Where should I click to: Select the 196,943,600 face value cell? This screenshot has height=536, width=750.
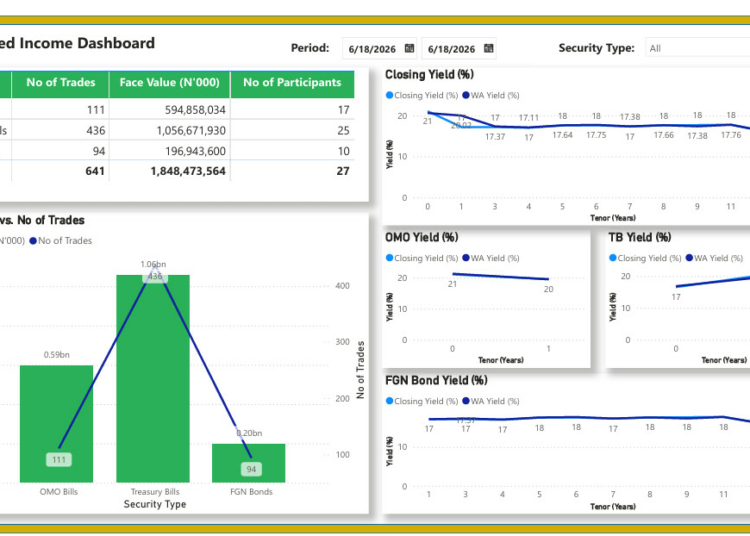tap(195, 151)
